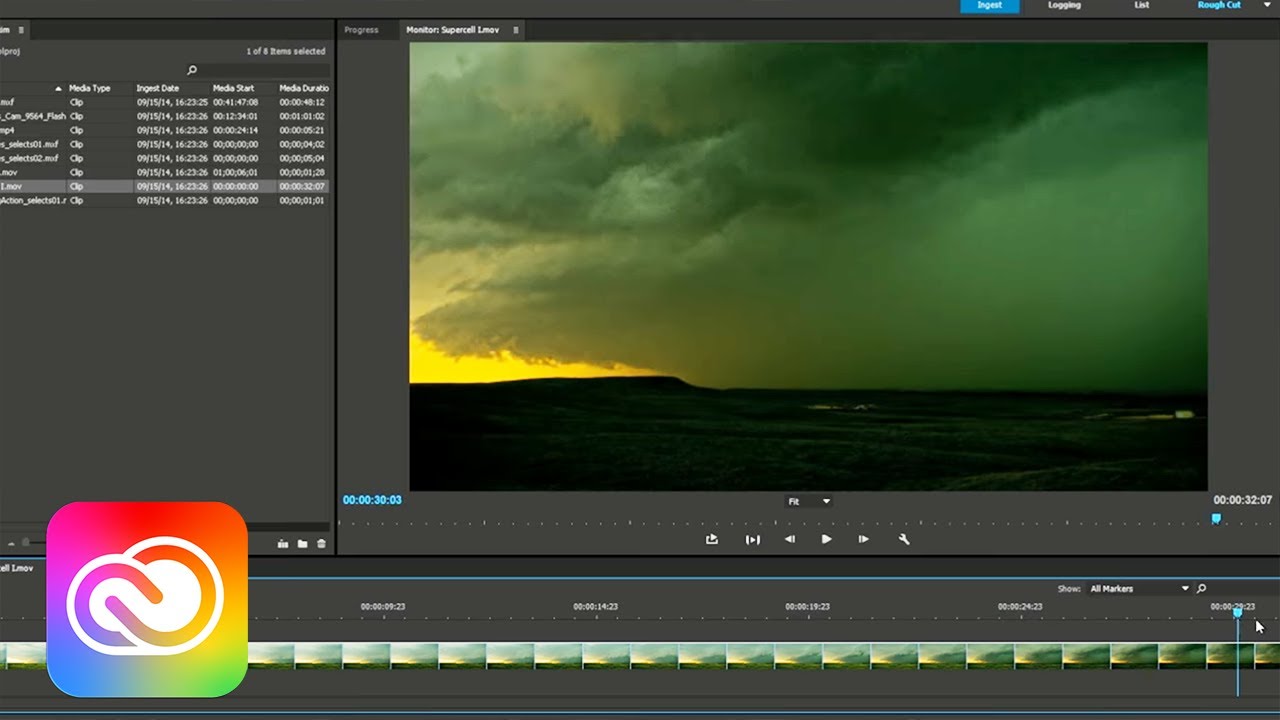Click the filmstrip thumbnail below 00:00:14:23
1280x720 pixels.
pos(606,656)
